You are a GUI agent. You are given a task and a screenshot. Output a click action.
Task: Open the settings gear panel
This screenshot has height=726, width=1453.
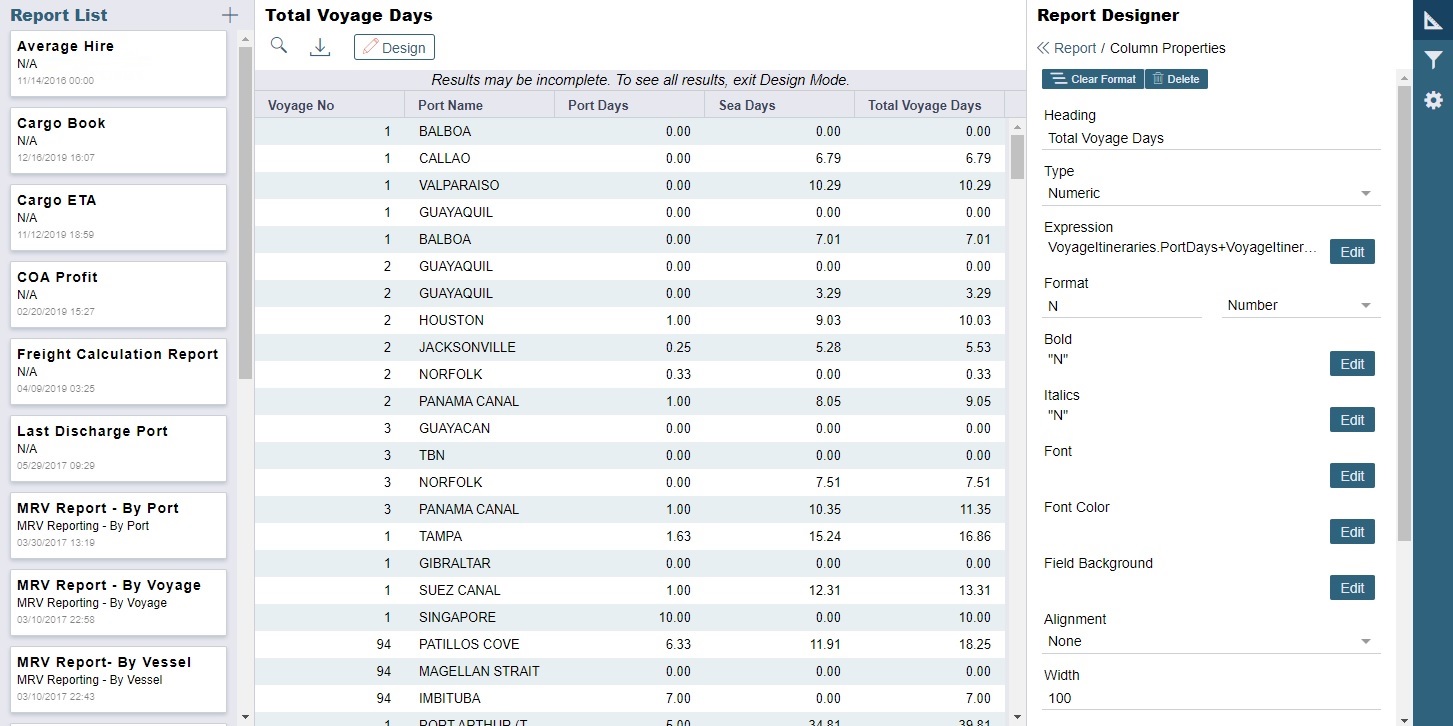click(1433, 100)
